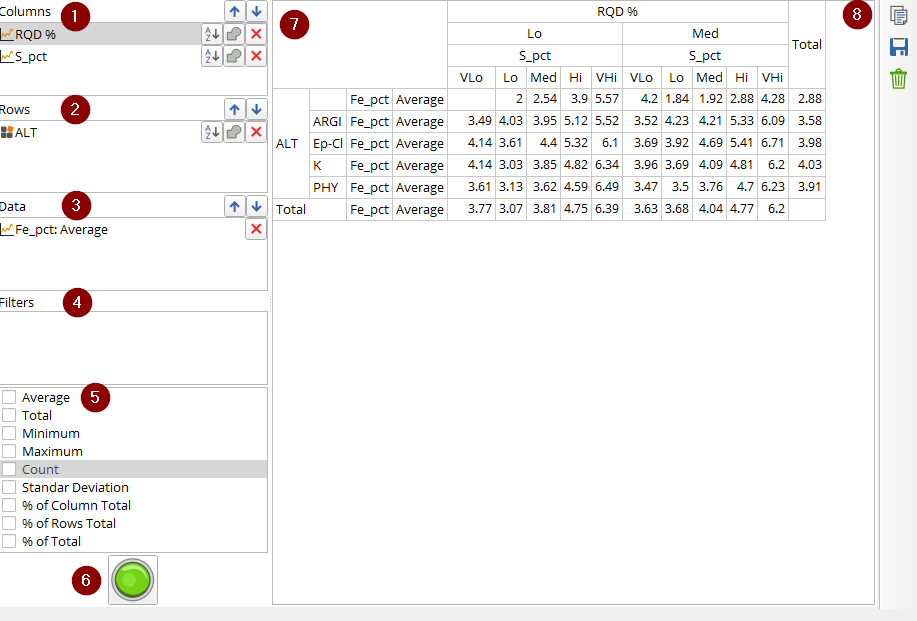Toggle the Standar Deviation checkbox
Screen dimensions: 917x621
tap(9, 488)
